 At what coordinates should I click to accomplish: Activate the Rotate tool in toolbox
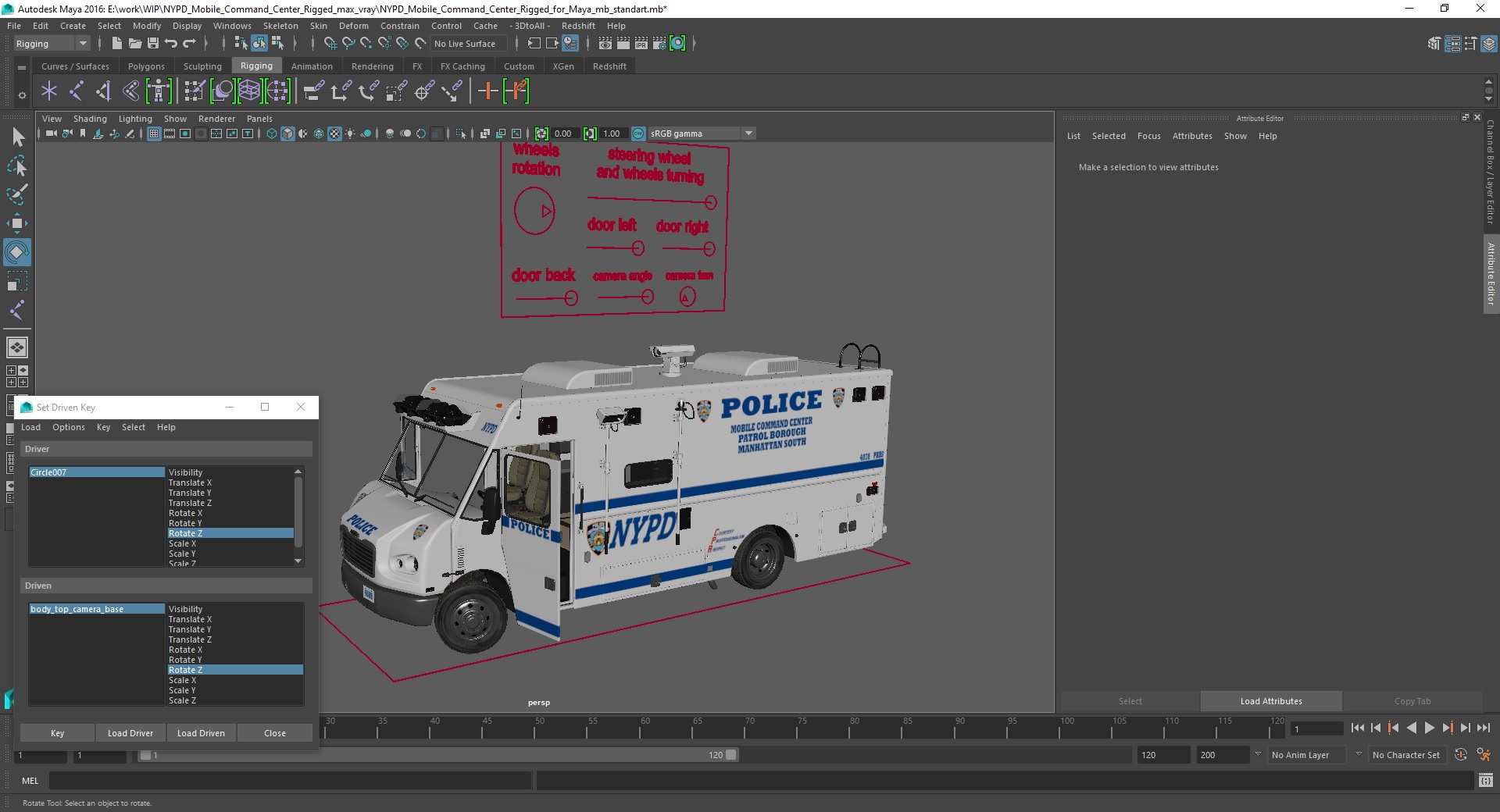tap(17, 252)
